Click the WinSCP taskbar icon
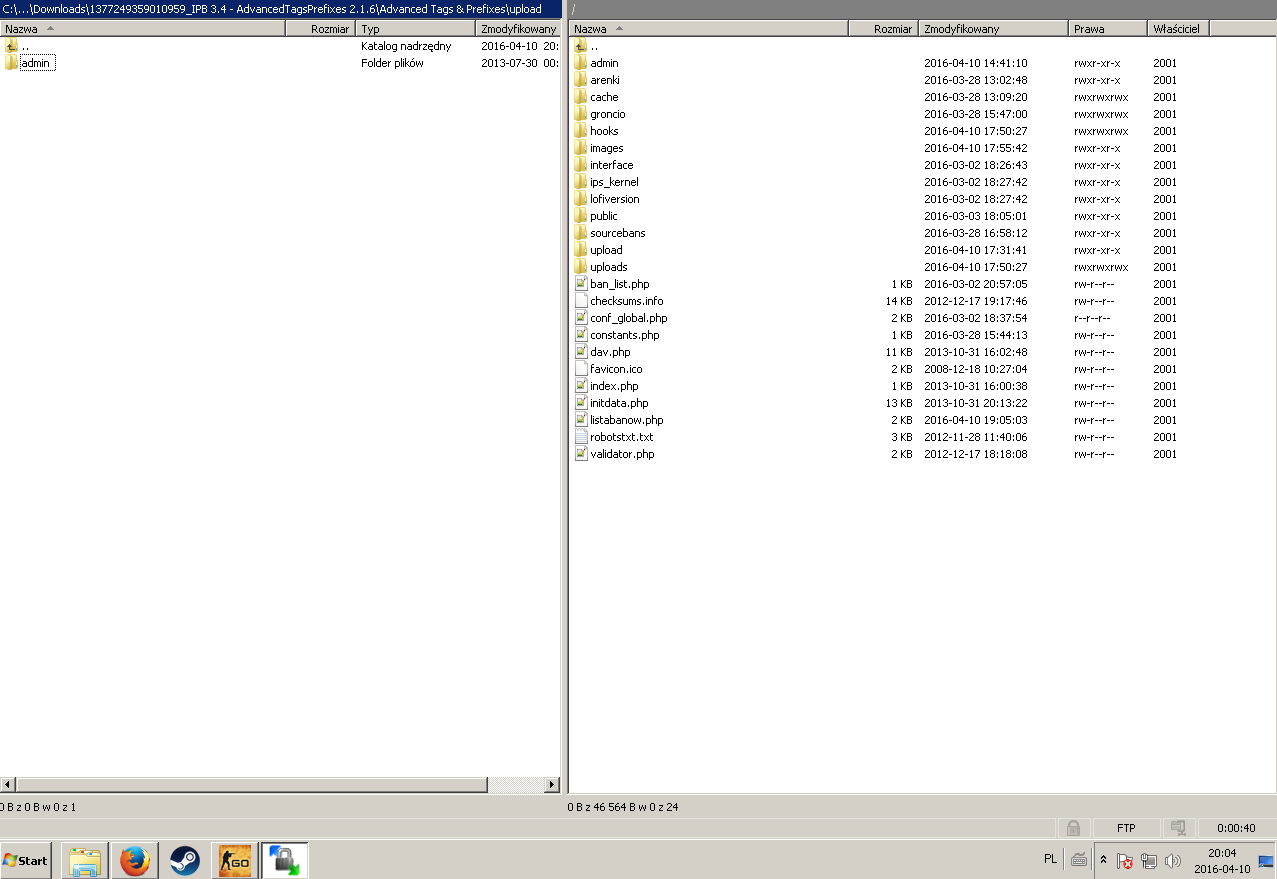Screen dimensions: 1277x879 [x=285, y=860]
